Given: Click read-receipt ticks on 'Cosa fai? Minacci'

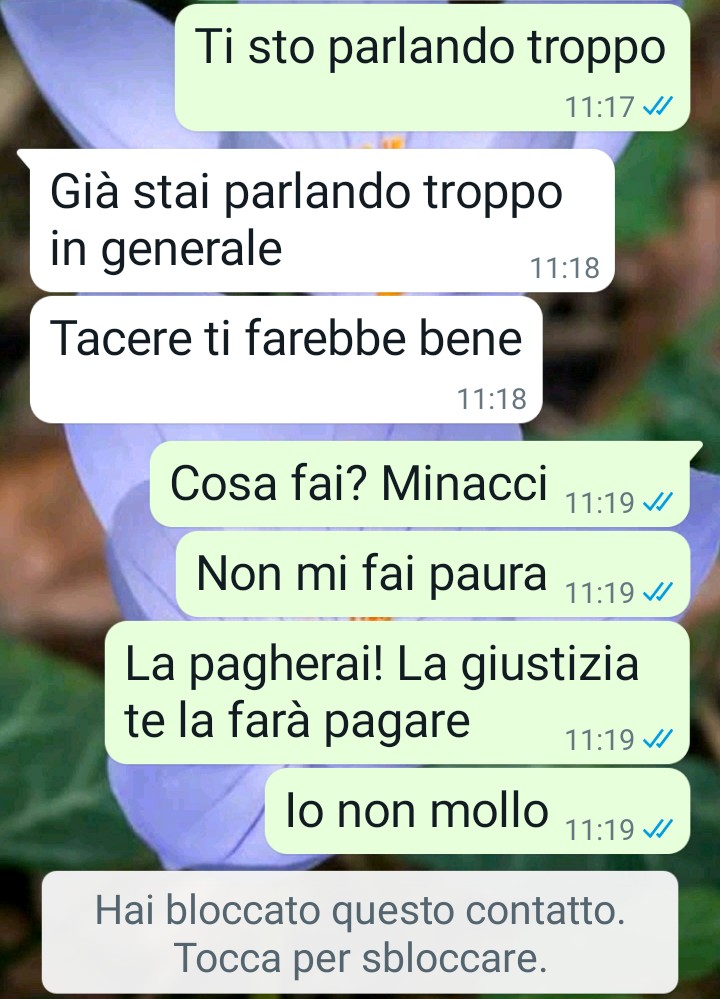Looking at the screenshot, I should (x=658, y=503).
